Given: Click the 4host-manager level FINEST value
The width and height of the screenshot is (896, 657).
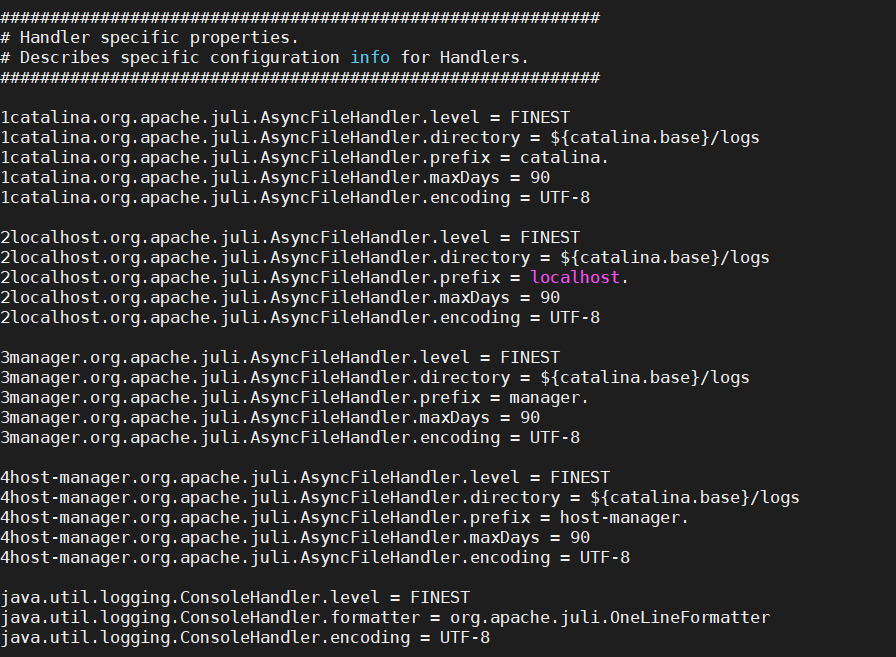Looking at the screenshot, I should pos(580,478).
